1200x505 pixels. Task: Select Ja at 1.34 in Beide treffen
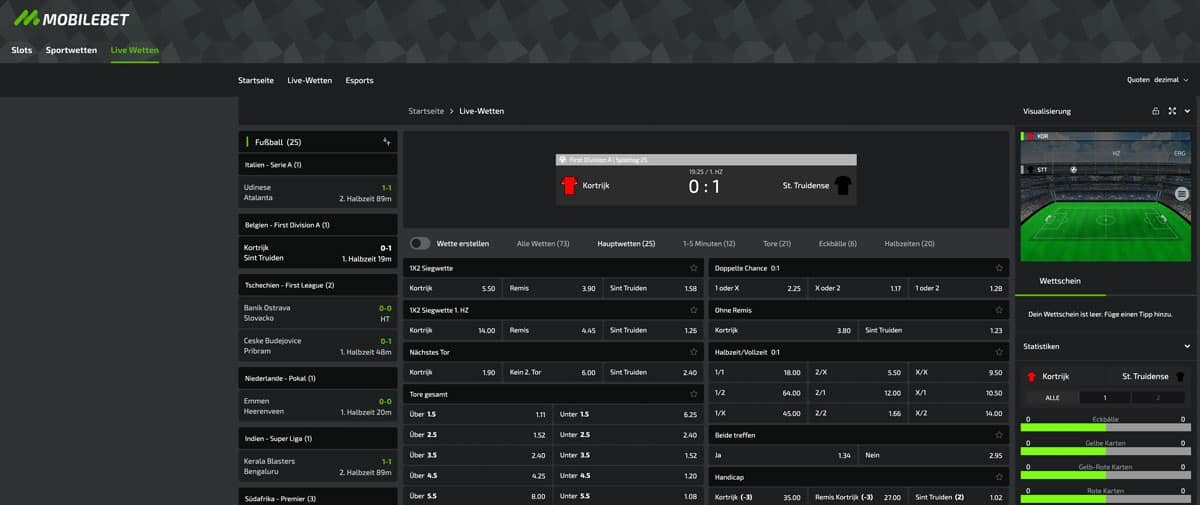pos(783,455)
